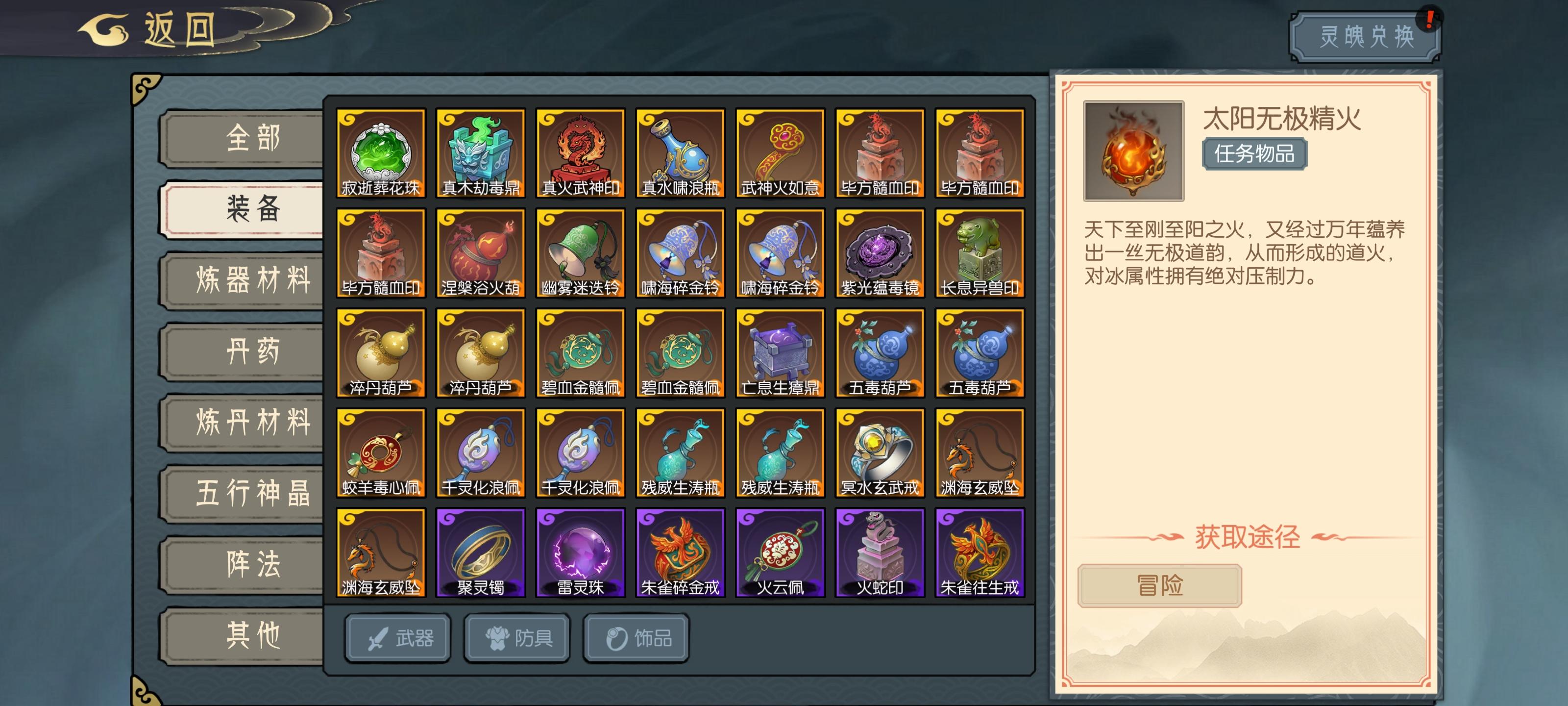Click the 火蛇印 snake seal item
Screen dimensions: 1568x706
[x=880, y=553]
